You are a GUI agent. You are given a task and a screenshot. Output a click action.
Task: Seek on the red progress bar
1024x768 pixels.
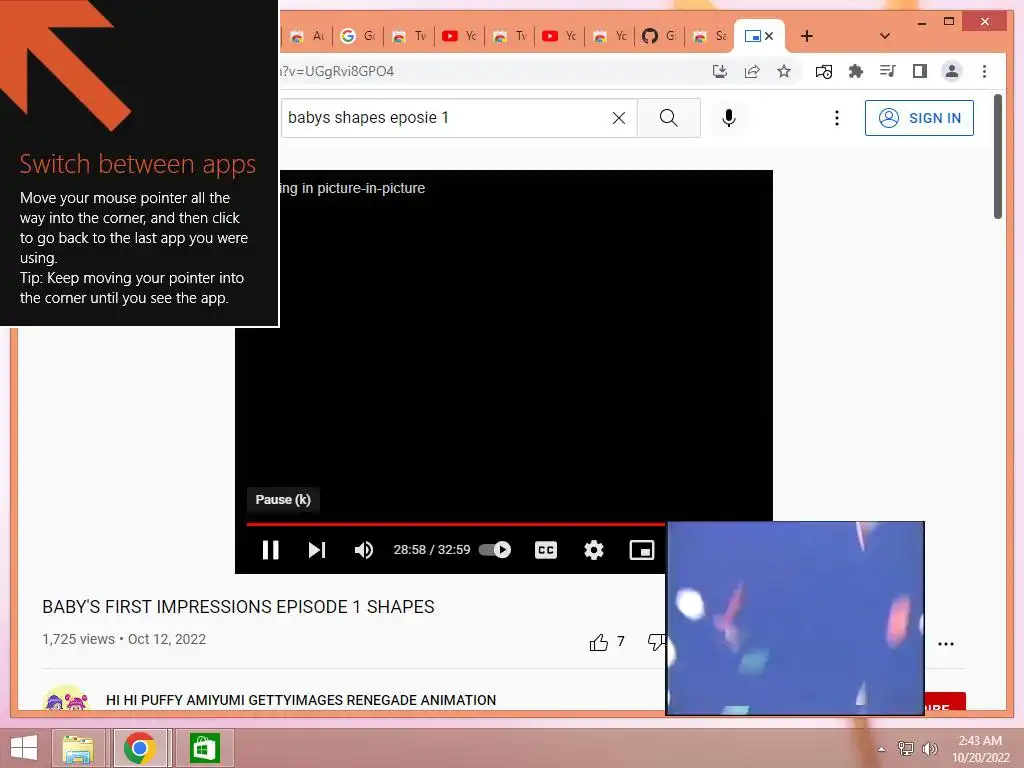click(455, 524)
